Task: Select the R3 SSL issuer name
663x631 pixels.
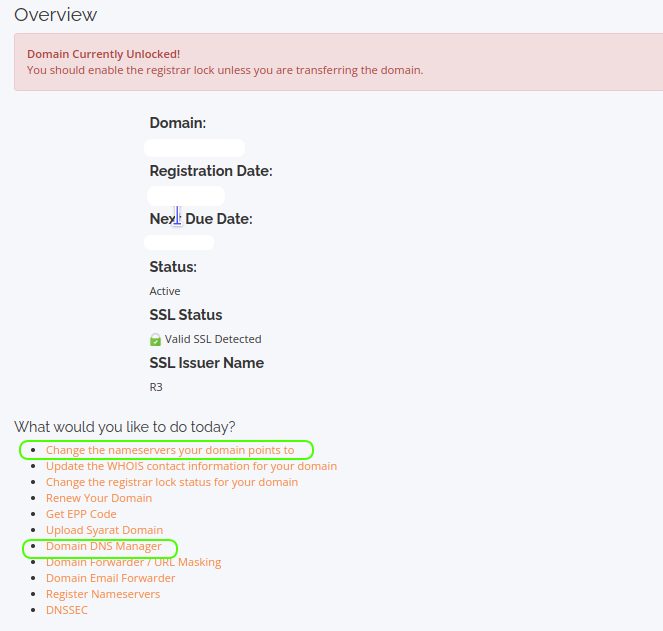Action: tap(156, 387)
